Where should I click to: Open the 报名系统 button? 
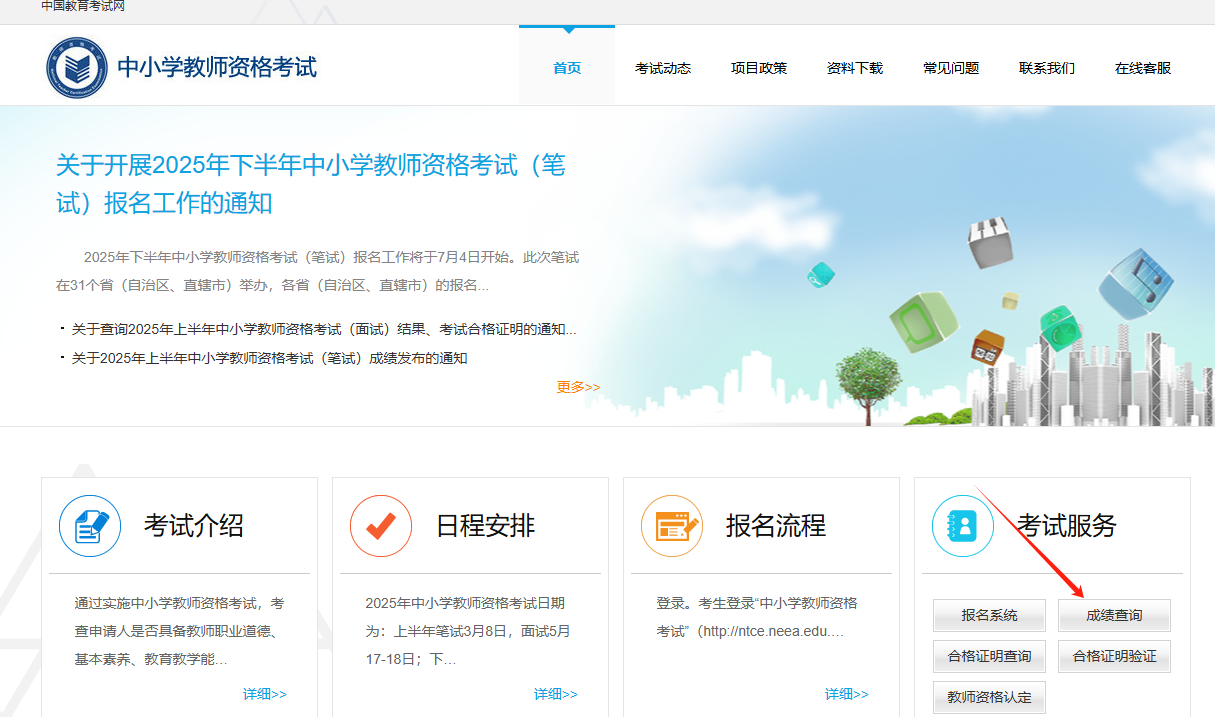pyautogui.click(x=989, y=615)
